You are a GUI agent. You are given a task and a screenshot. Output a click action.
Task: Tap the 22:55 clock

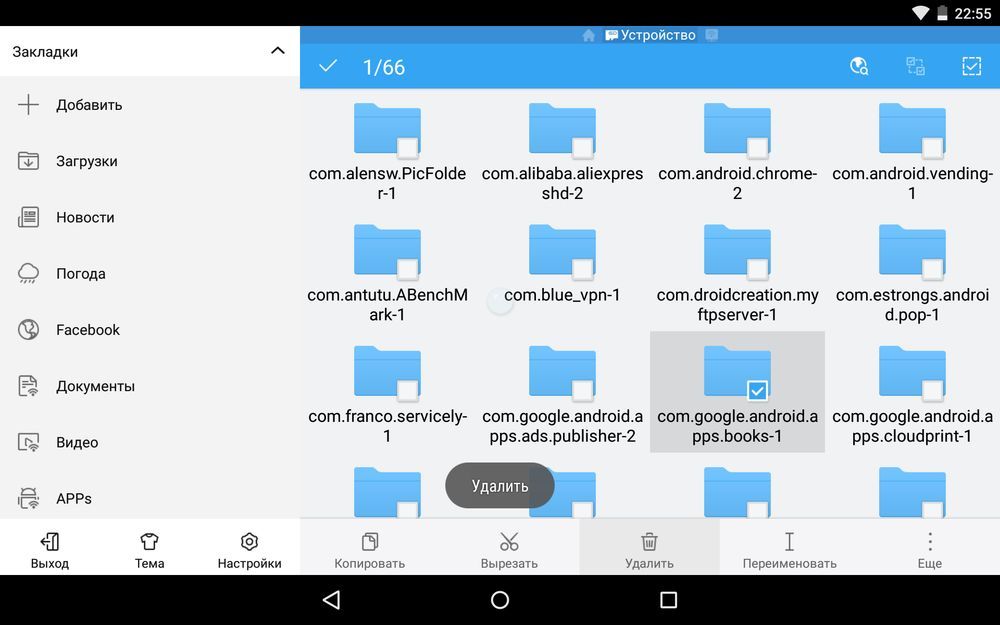click(973, 13)
